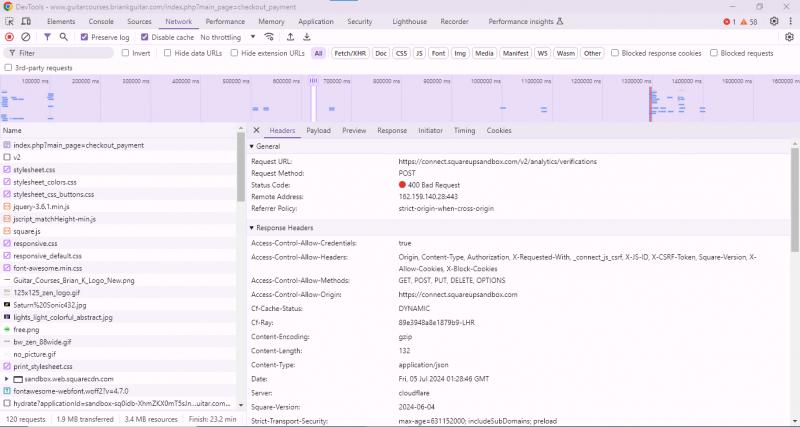Screen dimensions: 800x427
Task: Filter requests by CSS type
Action: [402, 53]
